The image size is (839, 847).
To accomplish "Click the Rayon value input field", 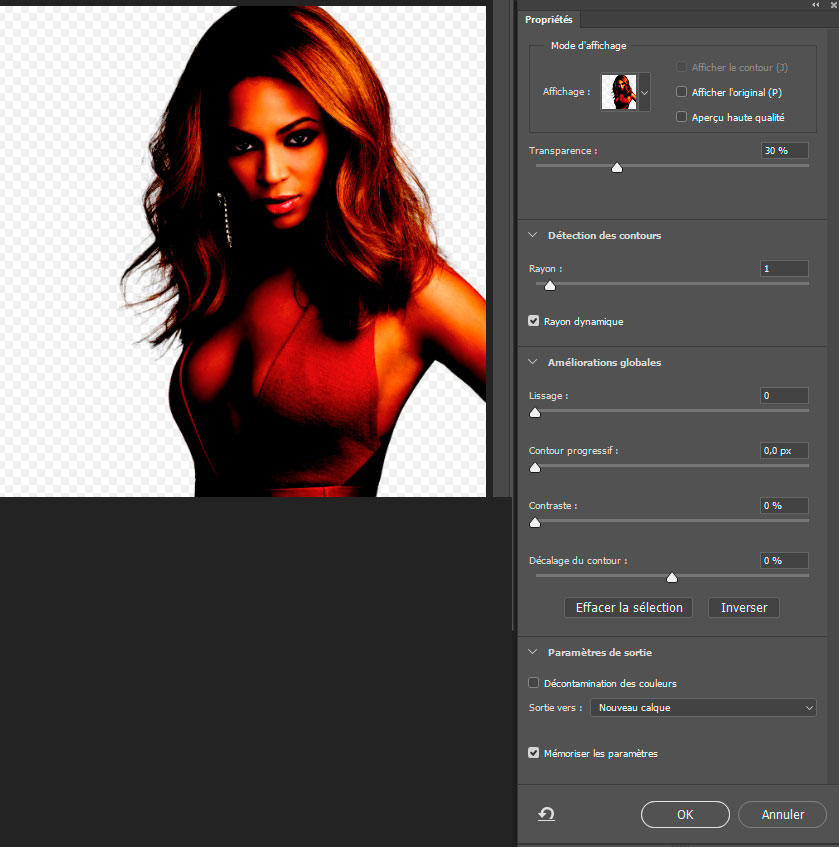I will [784, 269].
